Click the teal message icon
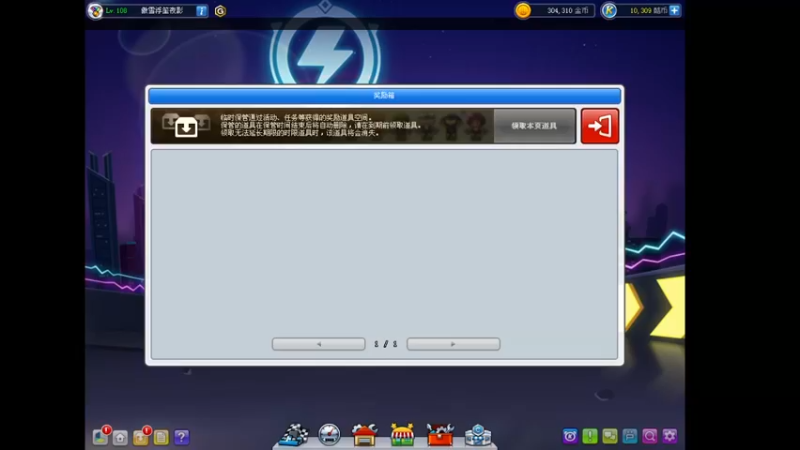The height and width of the screenshot is (450, 800). coord(630,436)
